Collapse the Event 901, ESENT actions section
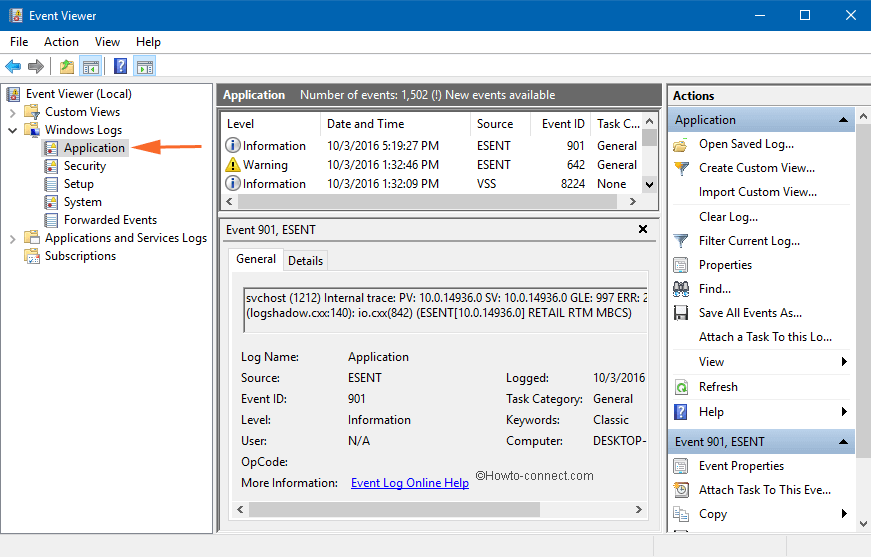 (843, 442)
